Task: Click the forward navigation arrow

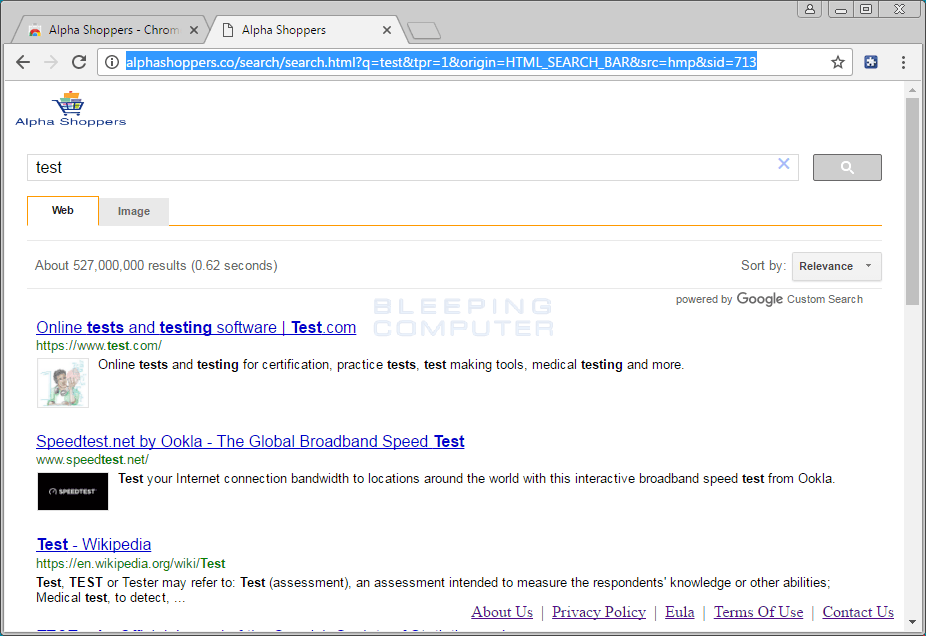Action: click(51, 62)
